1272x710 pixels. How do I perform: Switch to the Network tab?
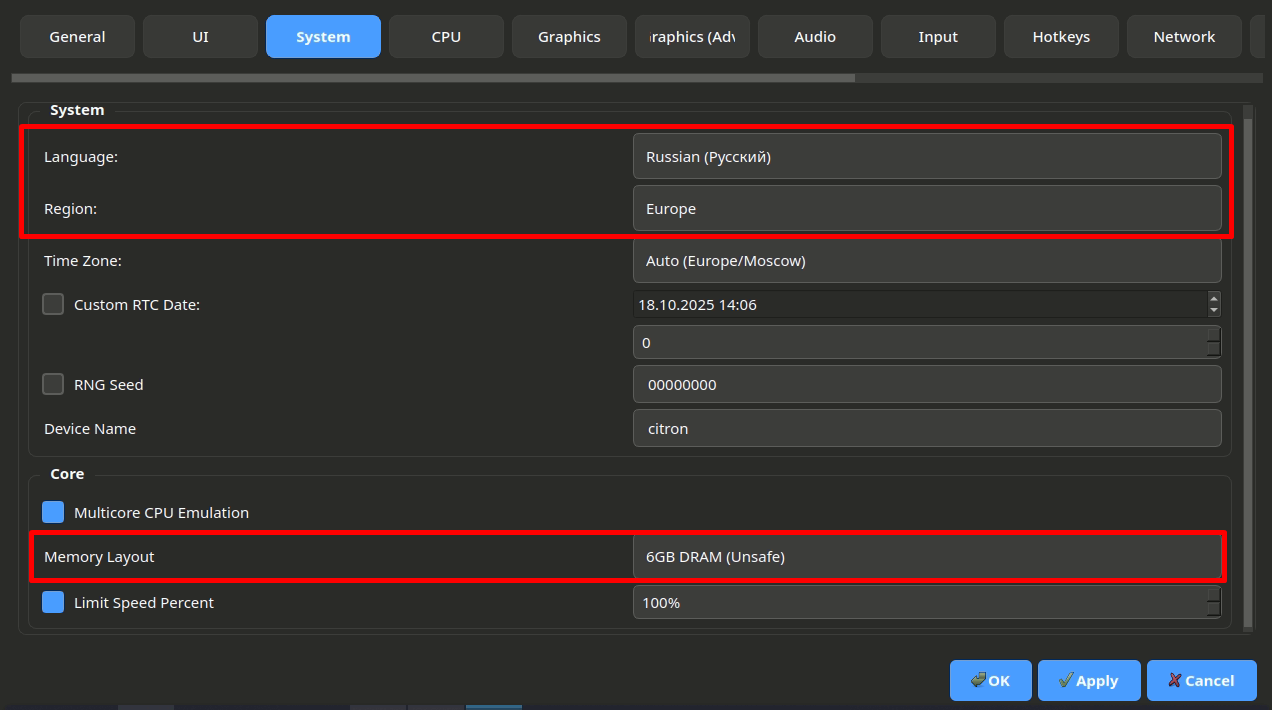[x=1184, y=37]
